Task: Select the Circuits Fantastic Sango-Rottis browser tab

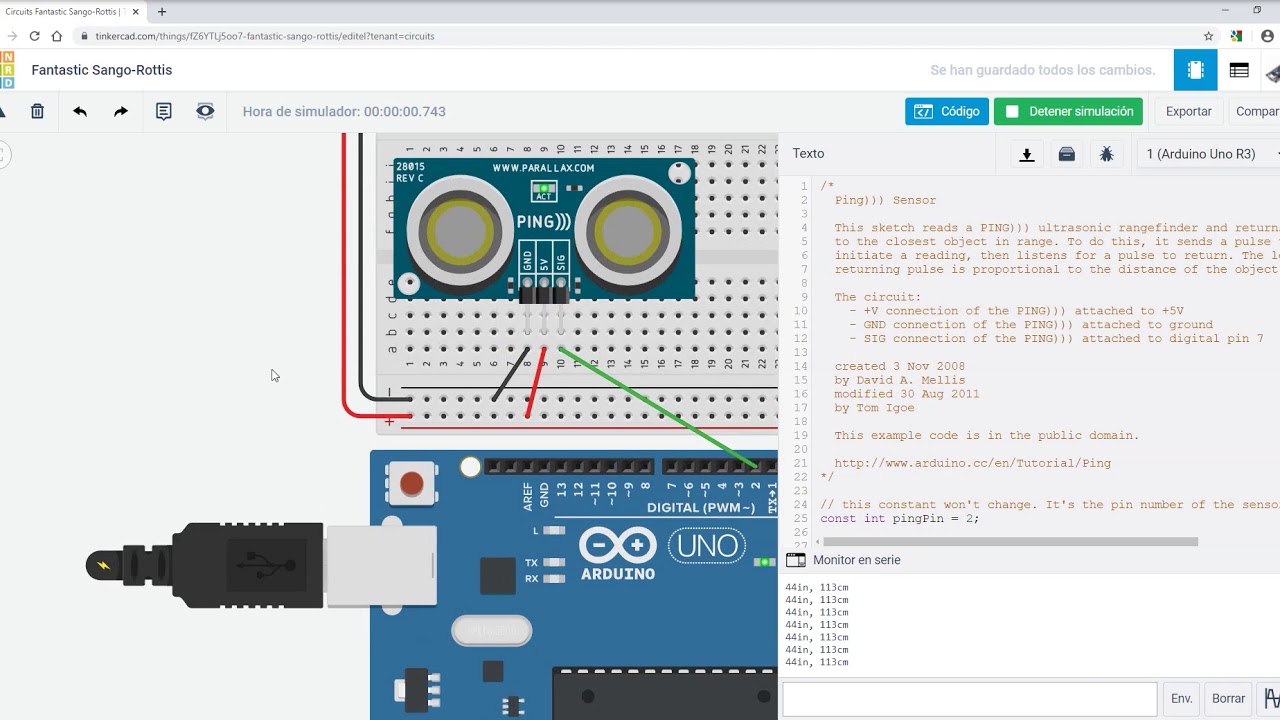Action: (x=70, y=12)
